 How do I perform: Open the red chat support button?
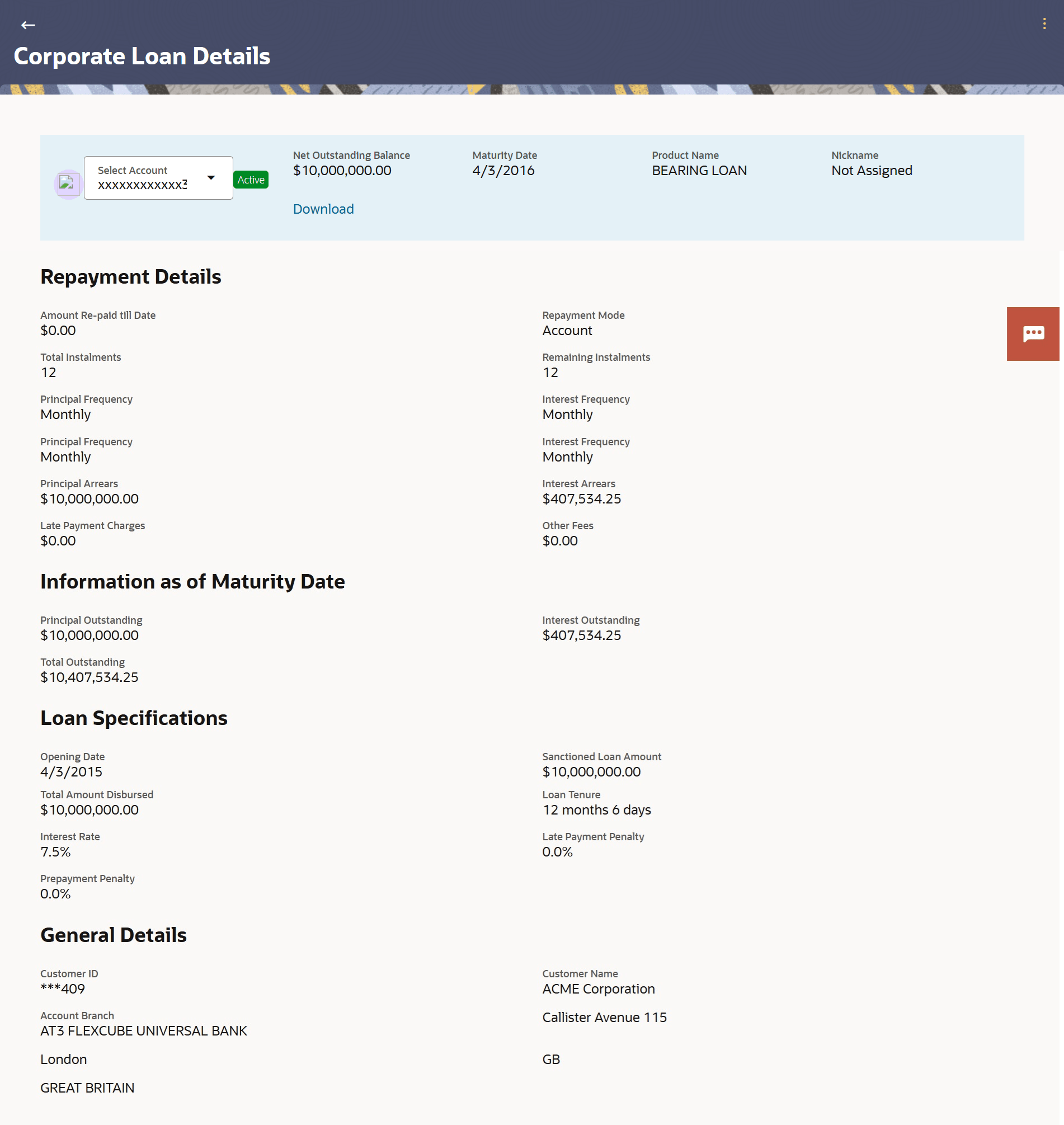pos(1033,333)
